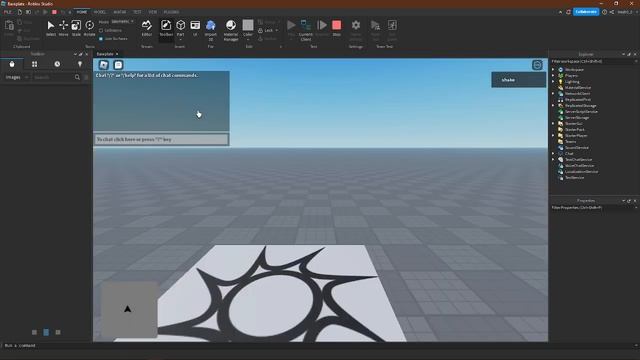Expand the TextChatService tree node
Screen dimensions: 640x360
pos(553,160)
